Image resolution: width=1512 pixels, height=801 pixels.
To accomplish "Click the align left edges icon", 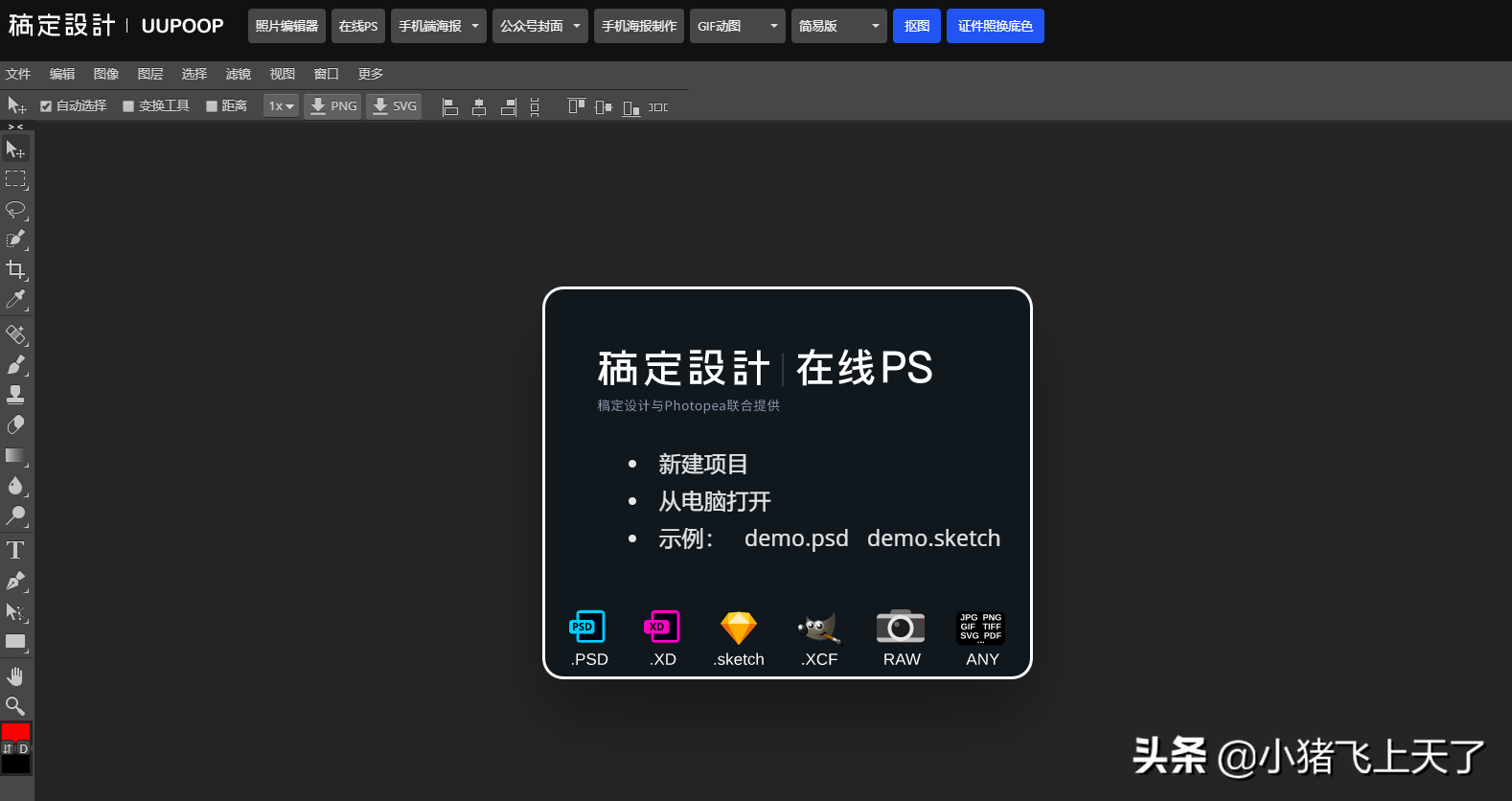I will 450,107.
